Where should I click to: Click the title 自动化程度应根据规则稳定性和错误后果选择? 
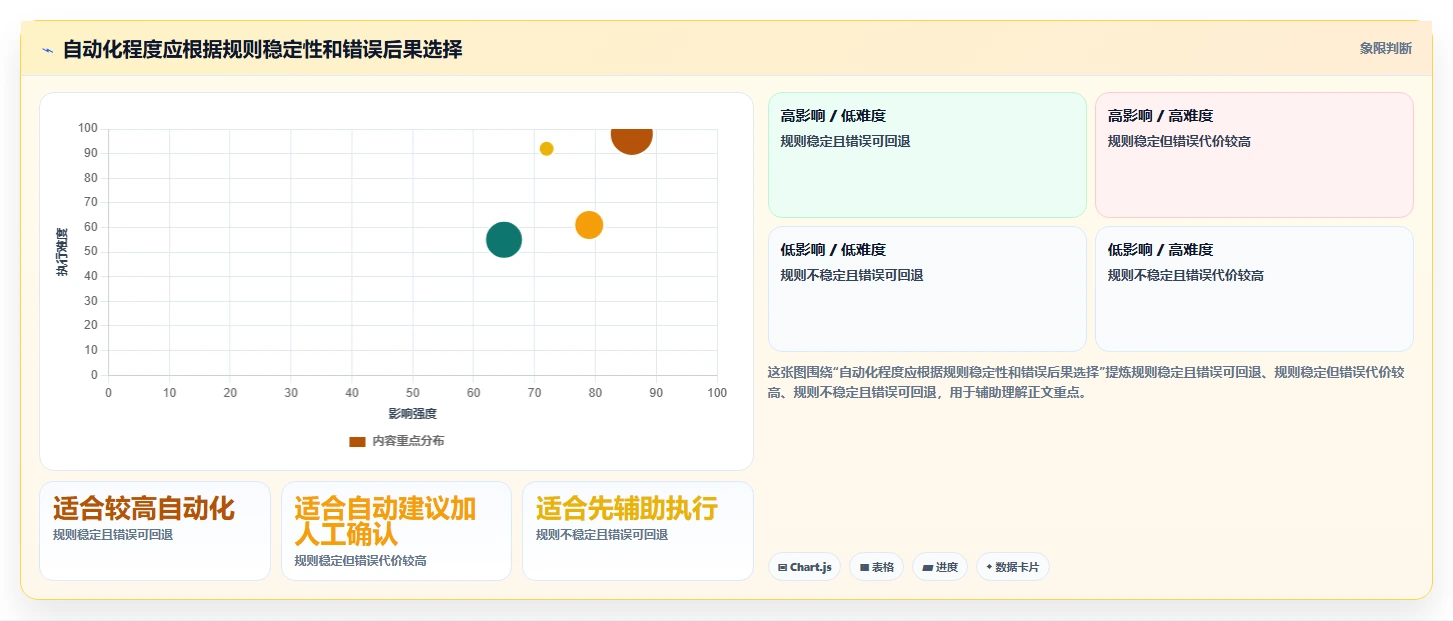pos(262,50)
